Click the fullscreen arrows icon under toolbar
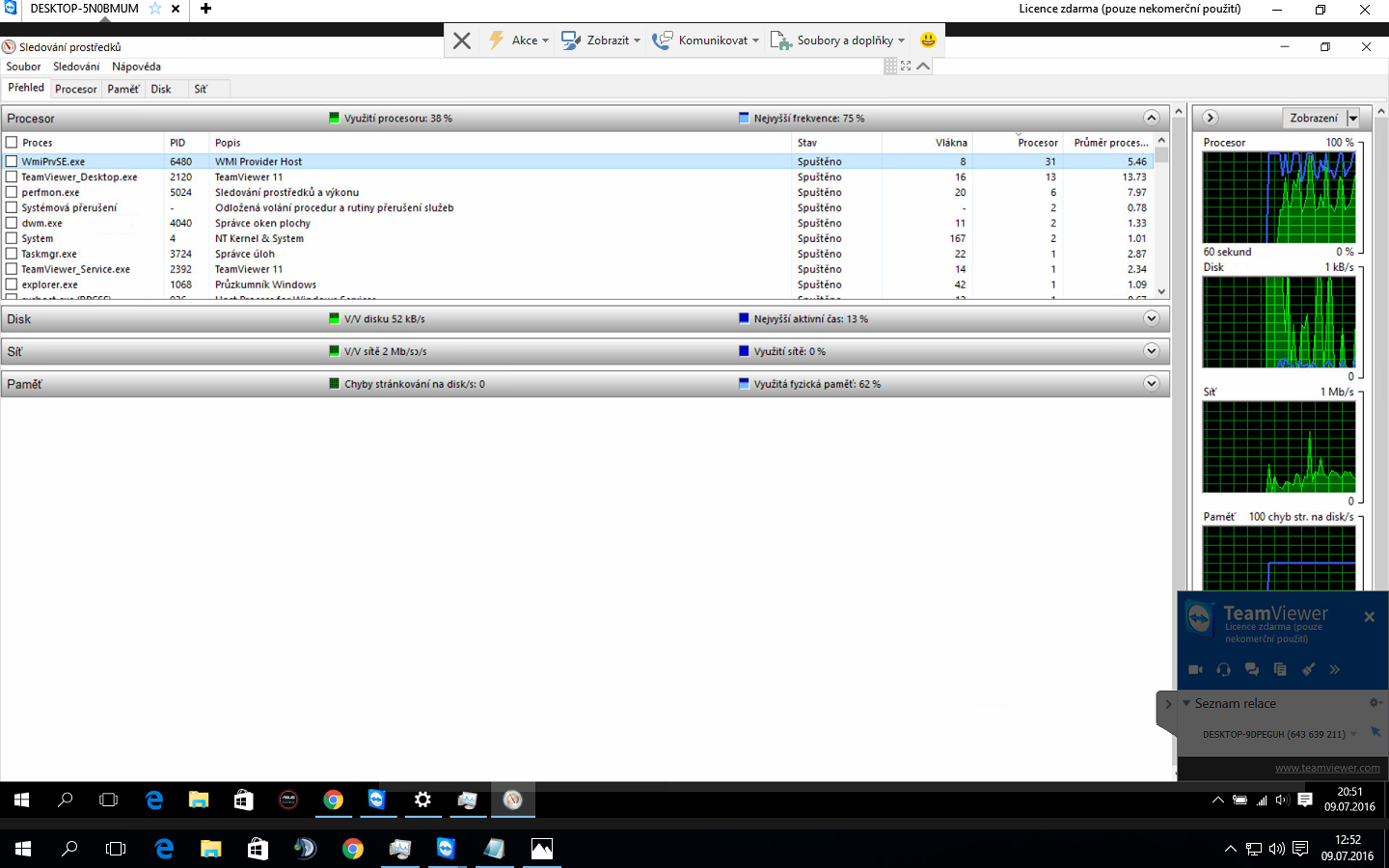 coord(906,66)
